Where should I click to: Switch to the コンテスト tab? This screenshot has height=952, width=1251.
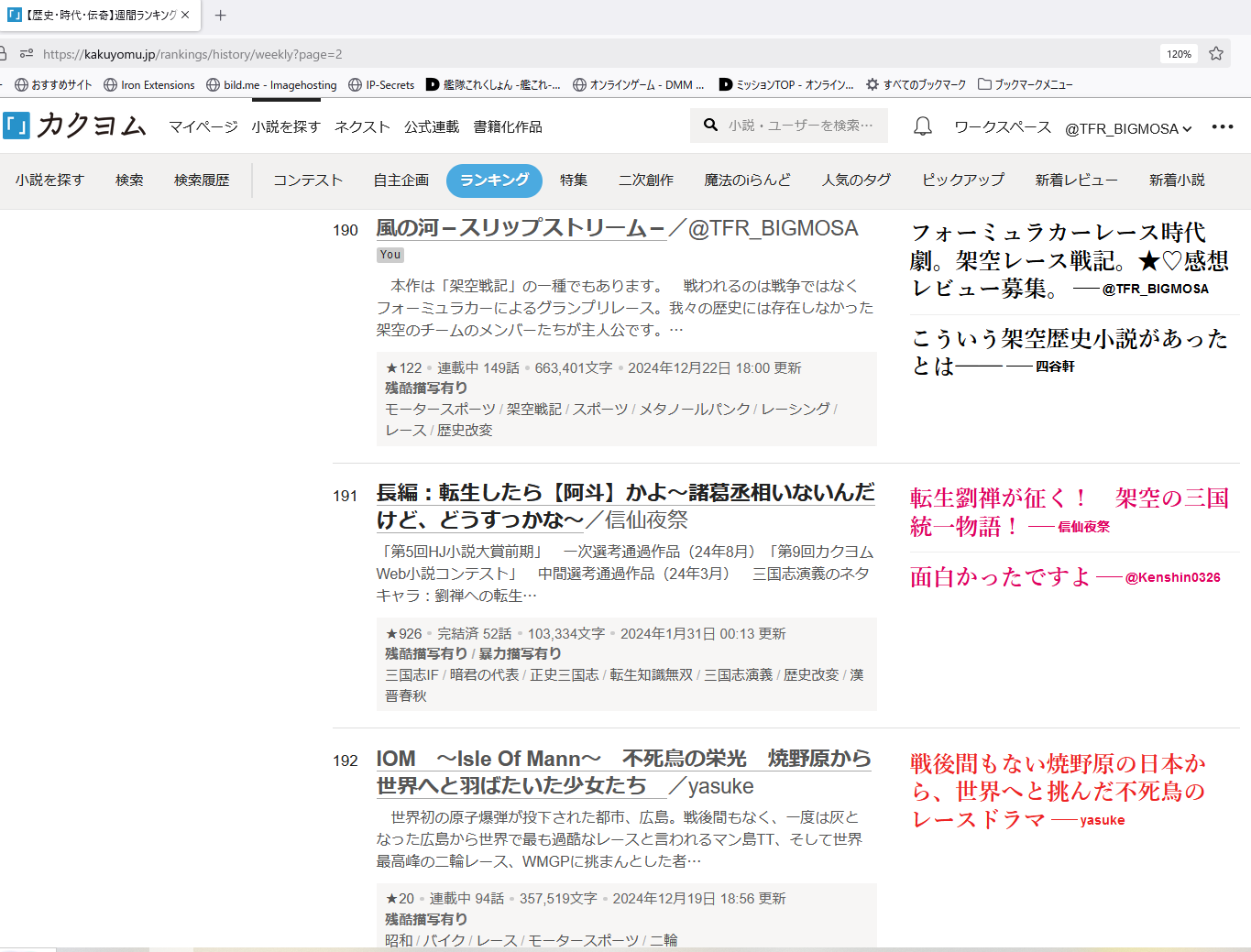click(x=308, y=181)
